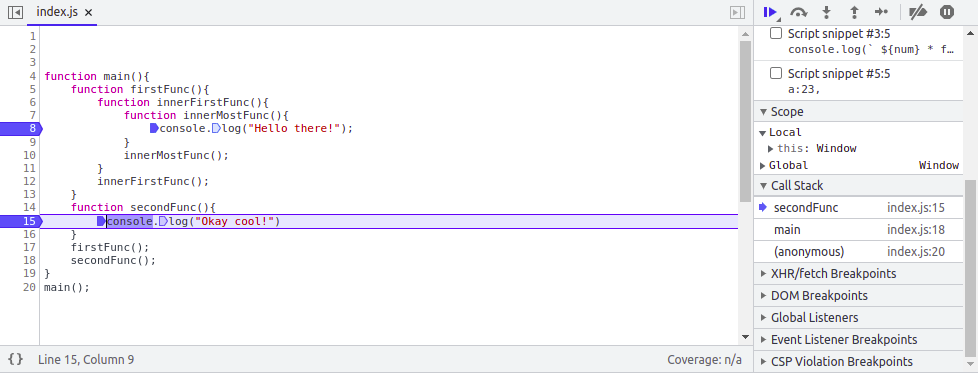Expand the Global scope section
The width and height of the screenshot is (978, 373).
click(763, 165)
